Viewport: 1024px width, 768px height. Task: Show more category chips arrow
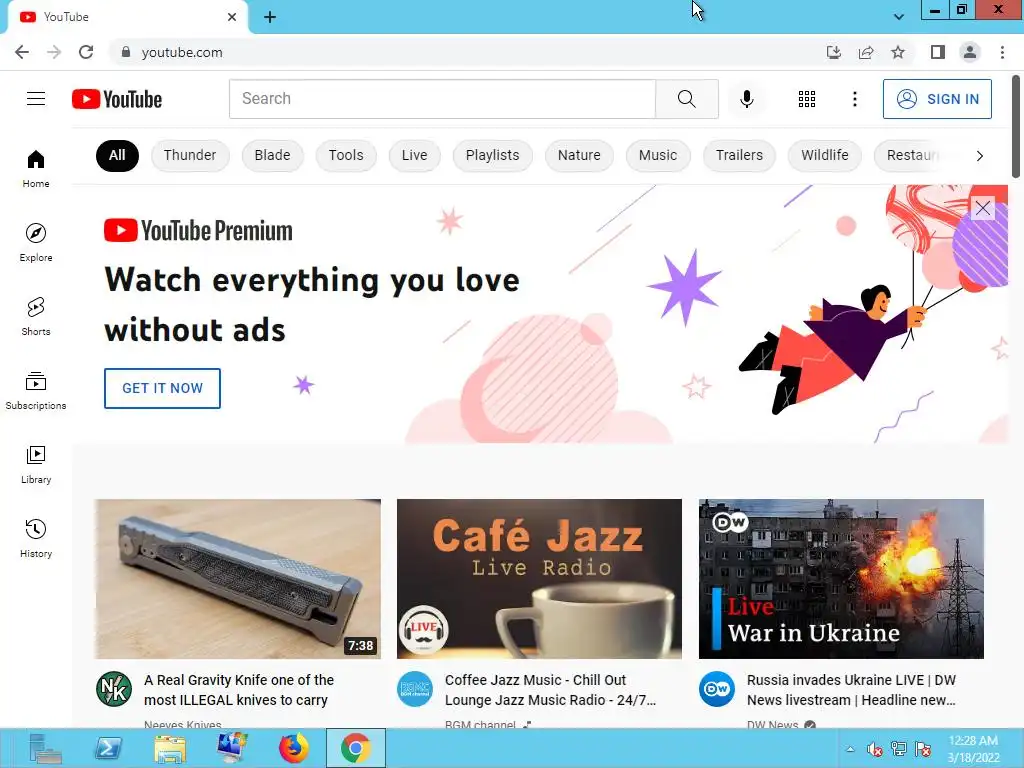pyautogui.click(x=979, y=155)
